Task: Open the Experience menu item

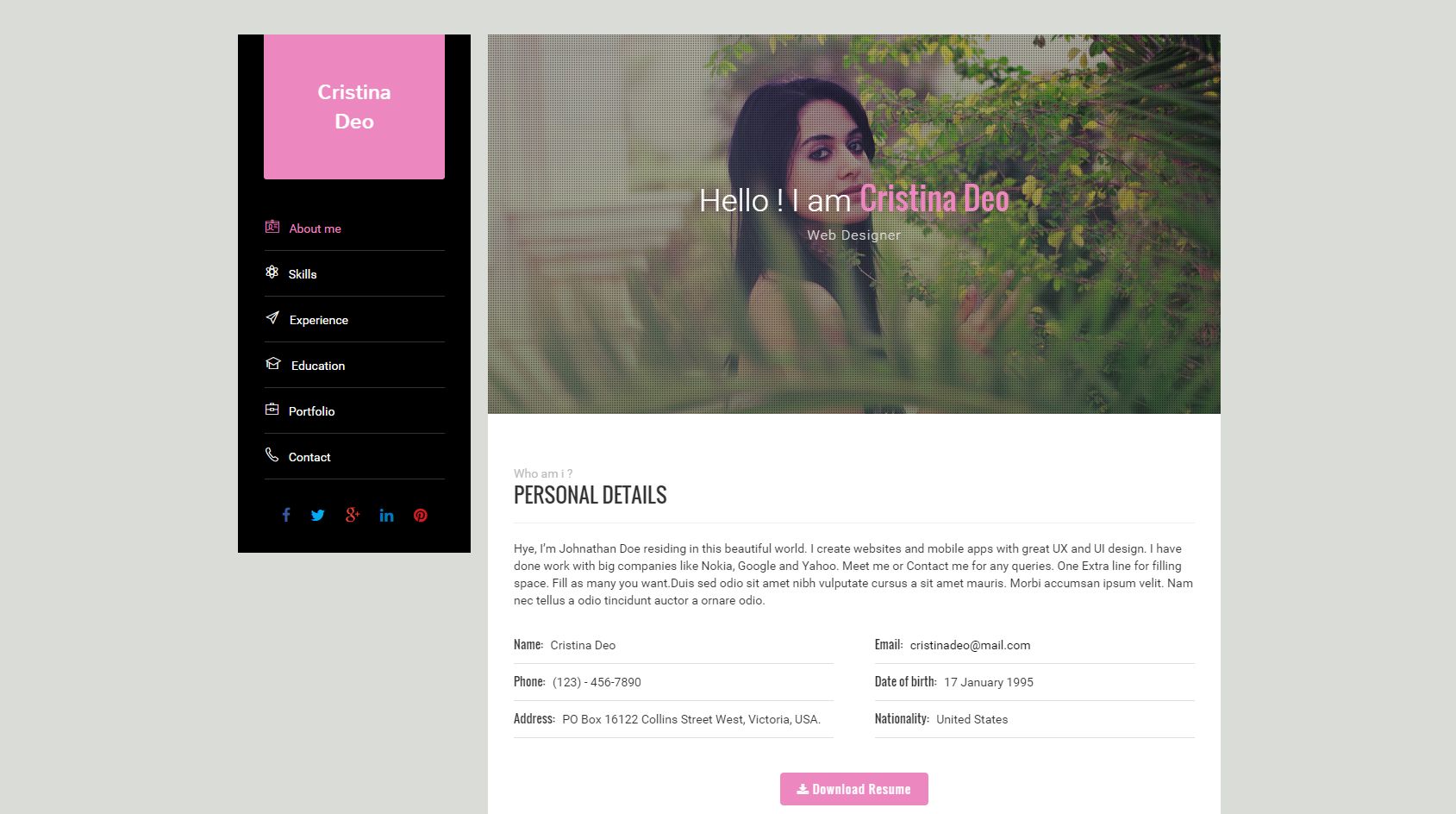Action: 354,320
